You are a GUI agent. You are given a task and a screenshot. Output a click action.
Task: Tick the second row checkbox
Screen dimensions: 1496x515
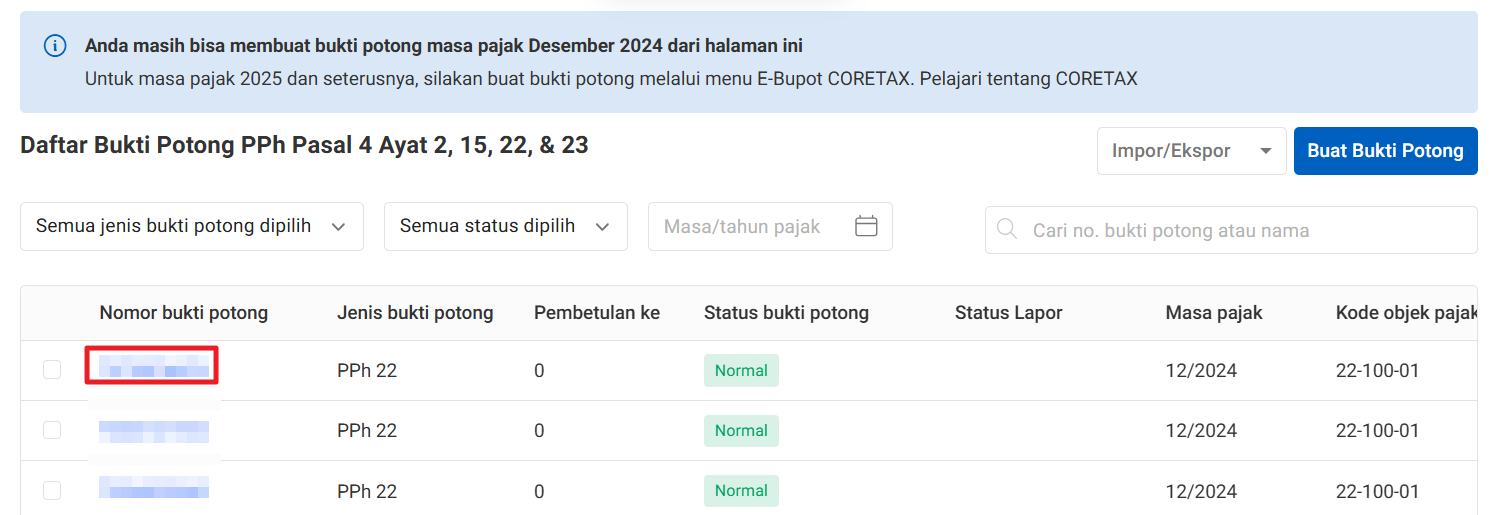click(x=52, y=430)
